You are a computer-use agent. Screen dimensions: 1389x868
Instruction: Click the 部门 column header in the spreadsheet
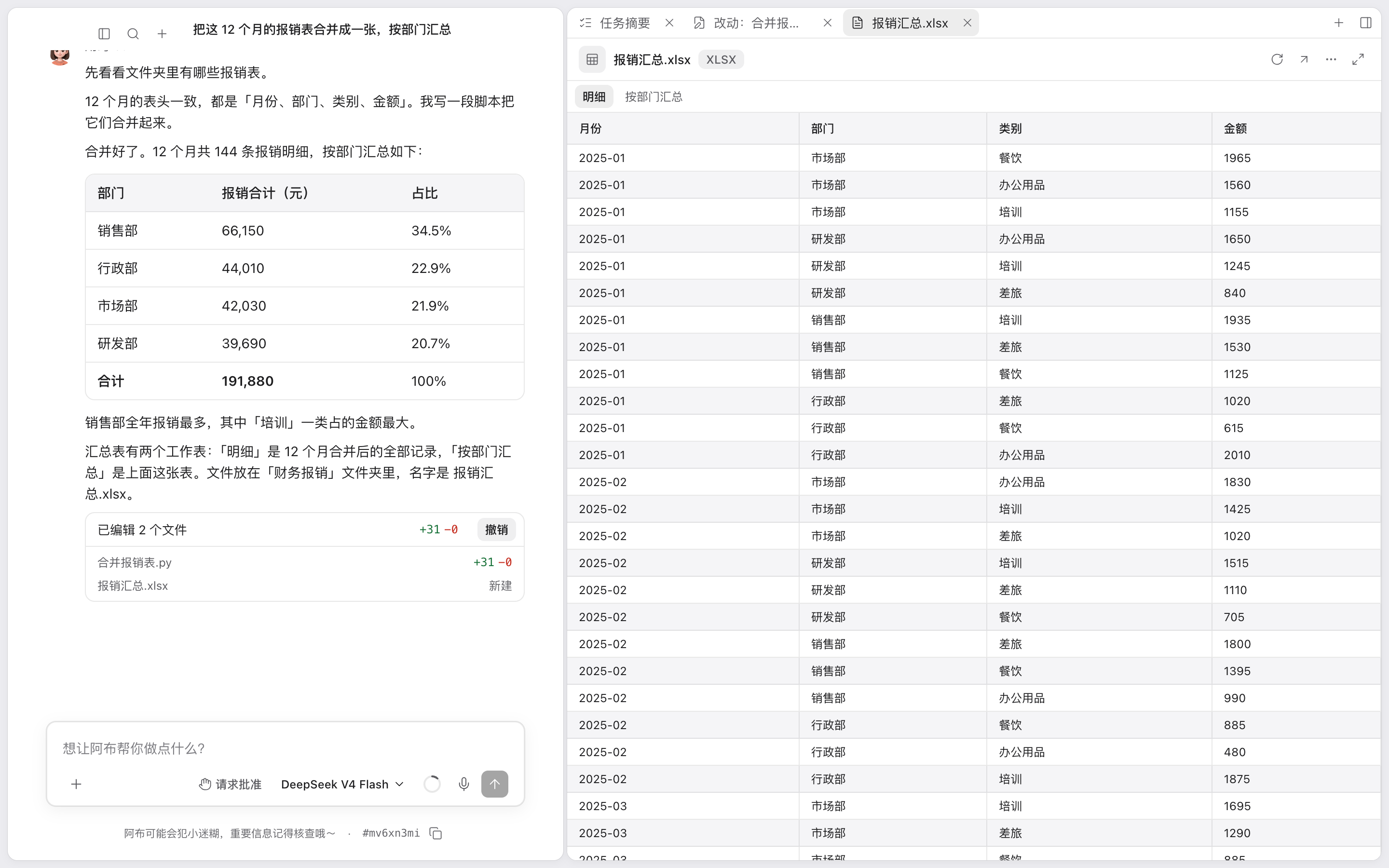[893, 129]
